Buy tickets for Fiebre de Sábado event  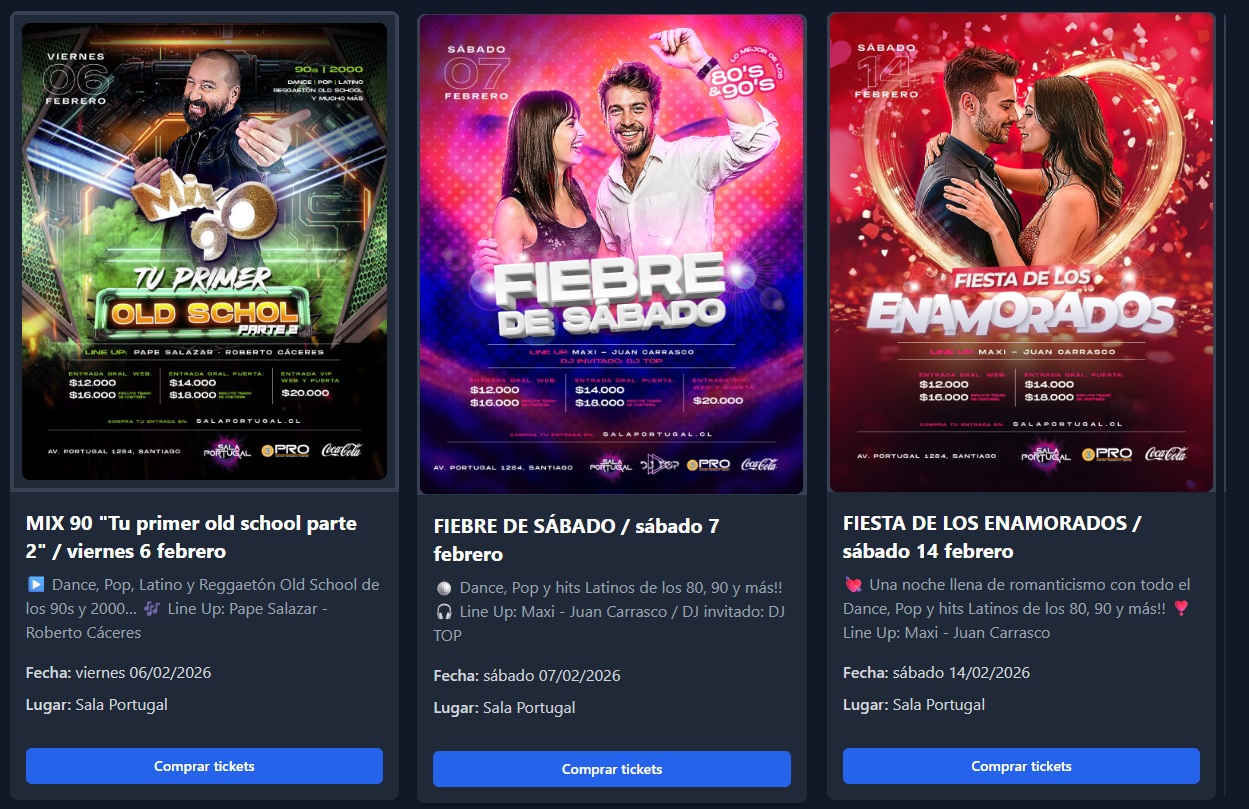[x=612, y=769]
